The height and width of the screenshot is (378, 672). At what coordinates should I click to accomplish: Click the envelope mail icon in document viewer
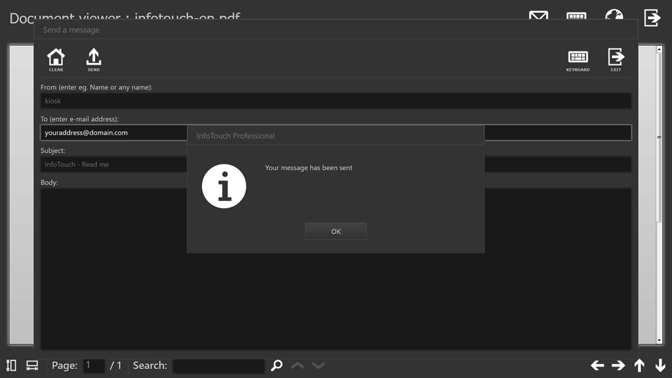tap(538, 15)
